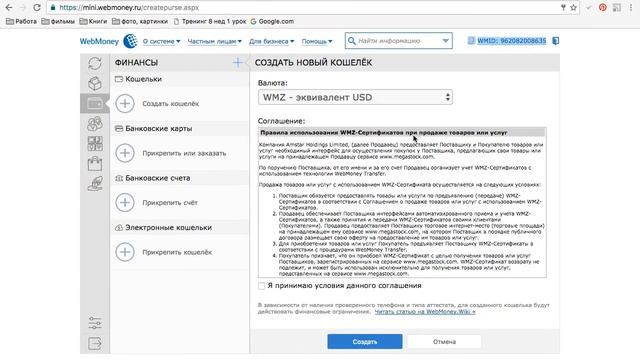Click plus circle for Создать кошелёк

(125, 104)
